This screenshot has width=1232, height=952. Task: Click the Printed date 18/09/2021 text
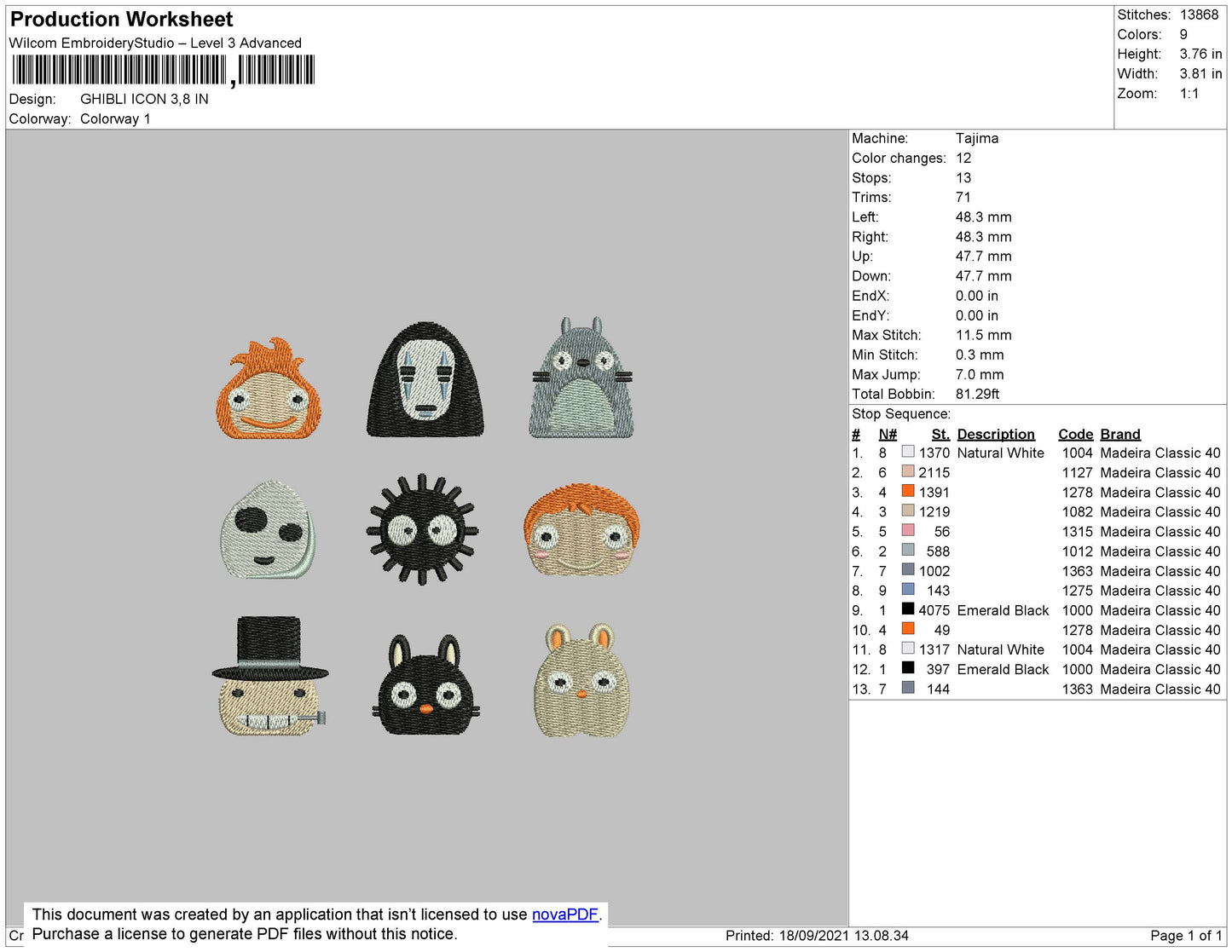tap(817, 935)
